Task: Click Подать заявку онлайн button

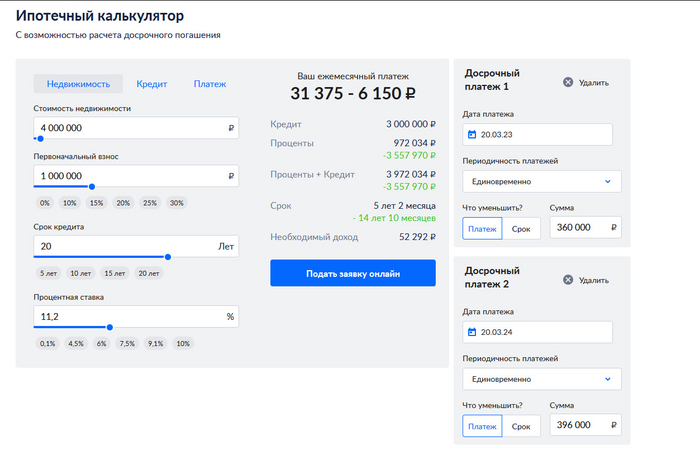Action: click(353, 273)
